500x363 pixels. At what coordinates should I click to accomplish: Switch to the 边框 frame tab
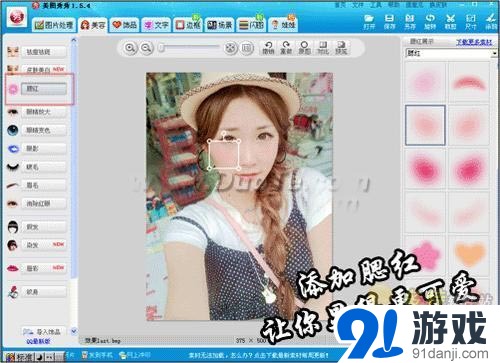point(188,25)
